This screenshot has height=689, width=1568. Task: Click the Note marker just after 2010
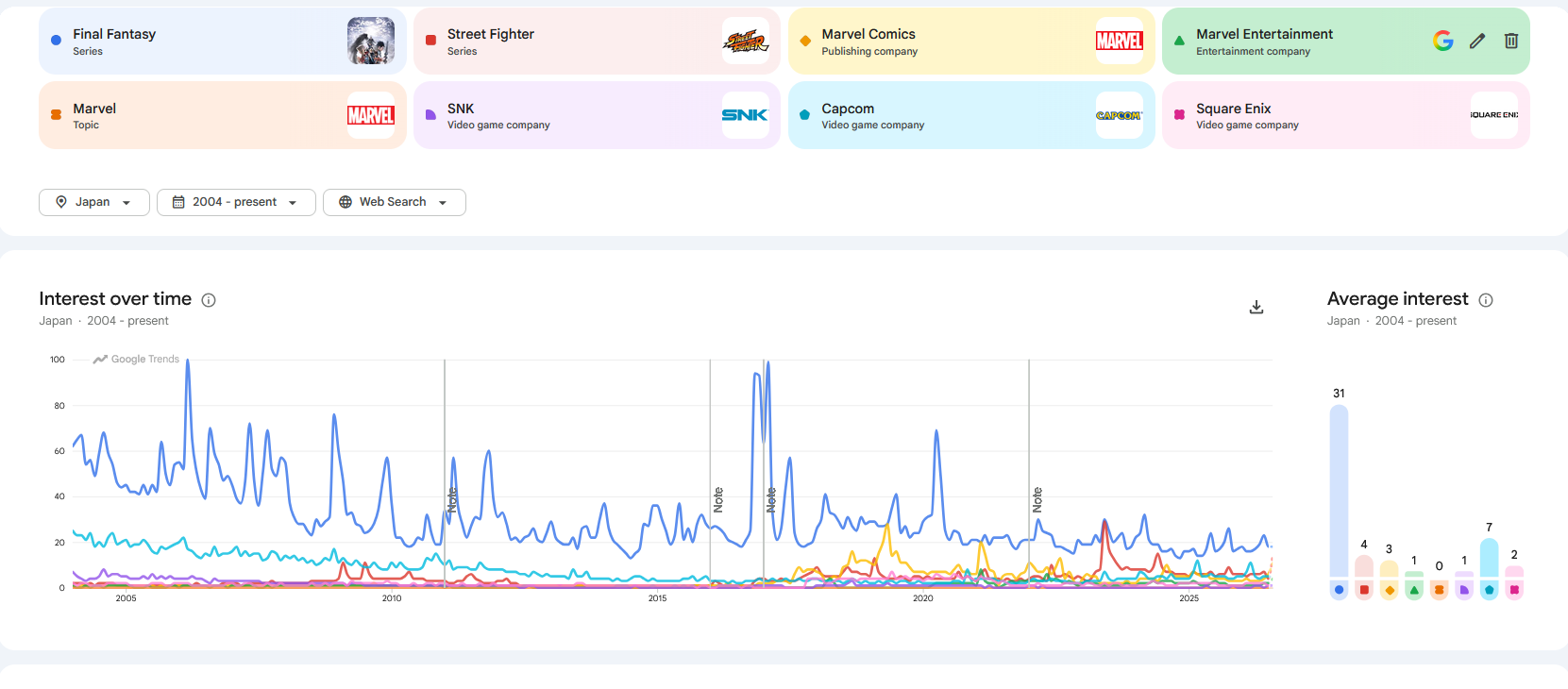[x=452, y=500]
